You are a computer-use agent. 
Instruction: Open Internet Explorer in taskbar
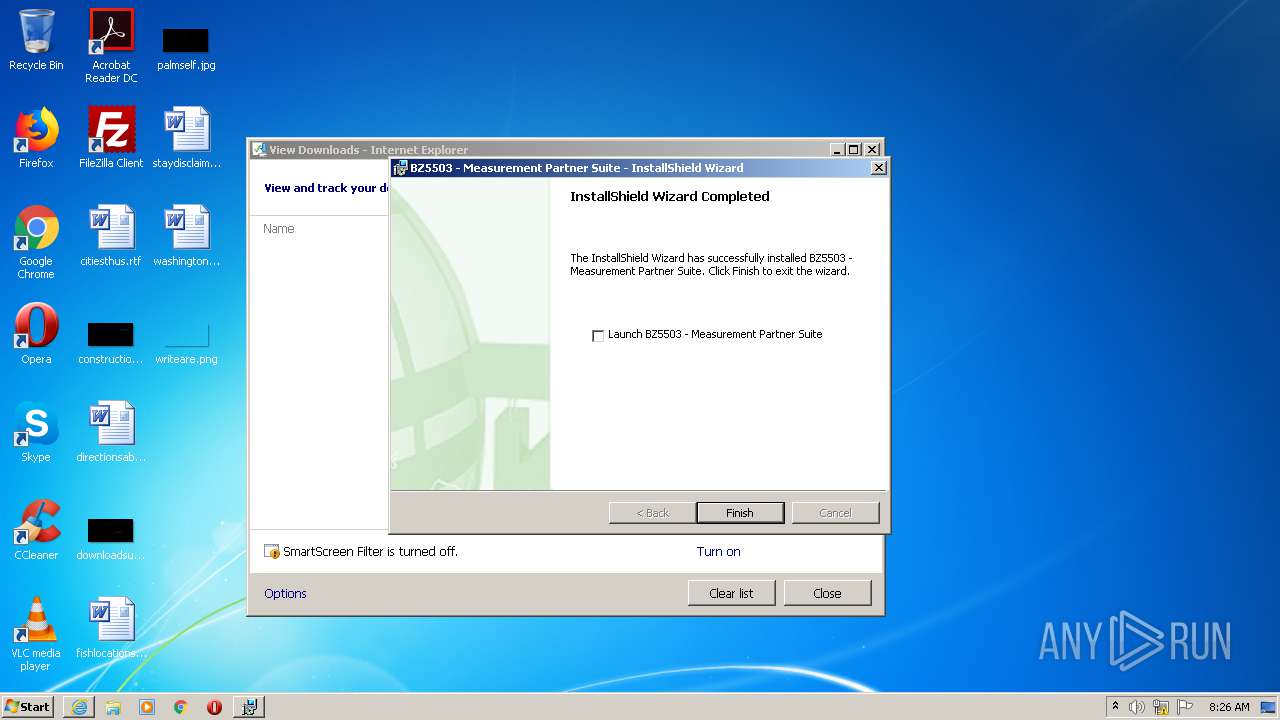coord(79,707)
